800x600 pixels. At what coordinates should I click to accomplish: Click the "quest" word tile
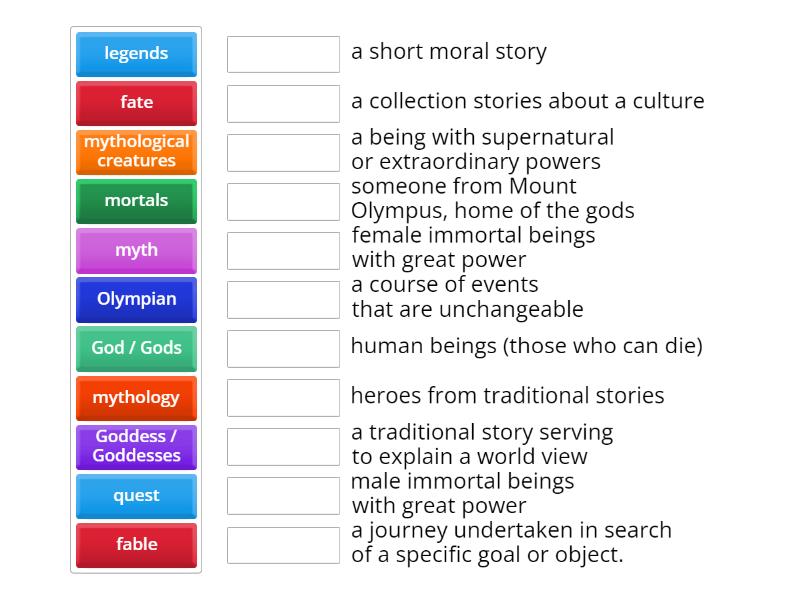136,495
